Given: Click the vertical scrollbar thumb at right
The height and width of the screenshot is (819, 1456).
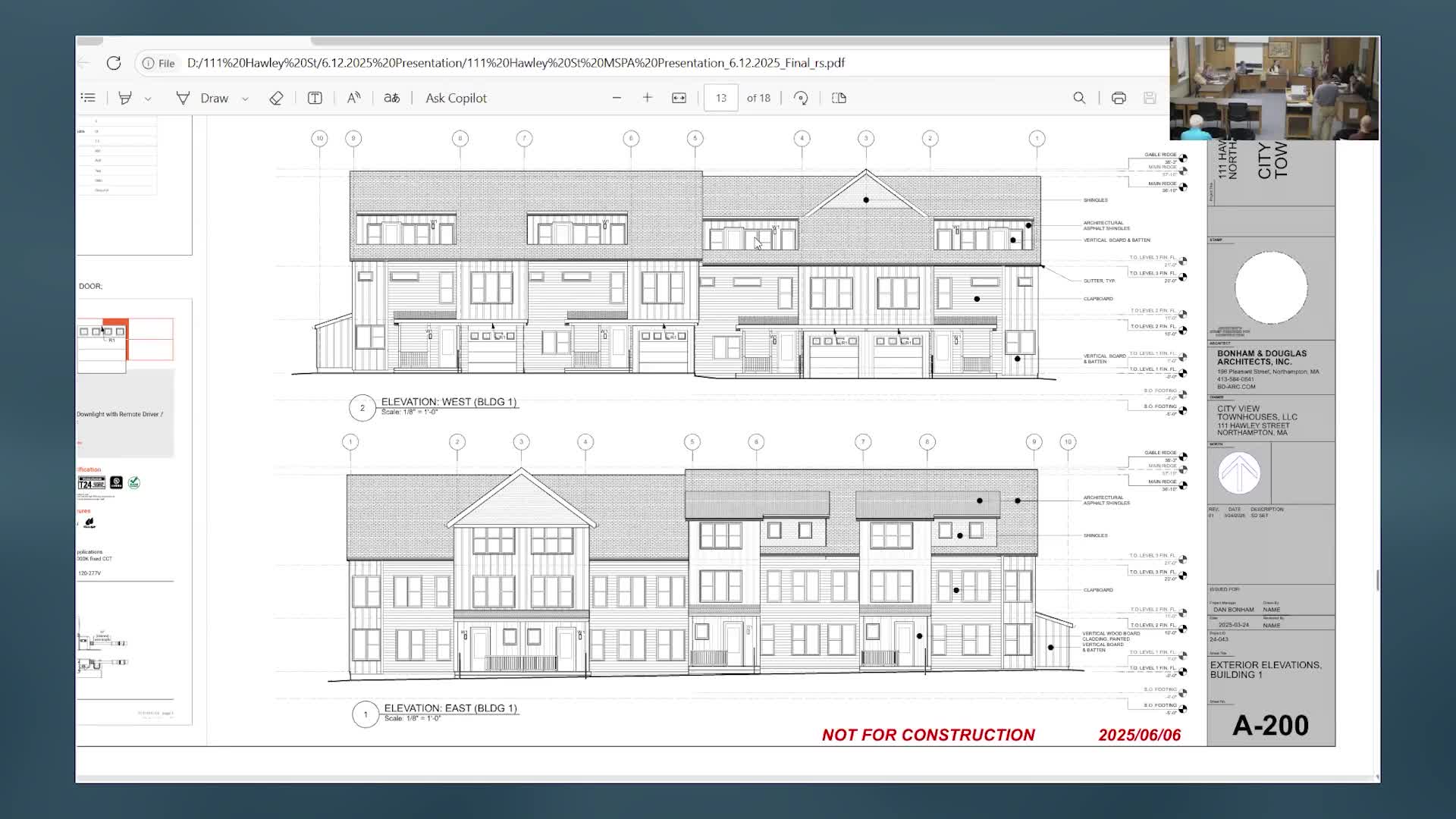Looking at the screenshot, I should point(1377,581).
